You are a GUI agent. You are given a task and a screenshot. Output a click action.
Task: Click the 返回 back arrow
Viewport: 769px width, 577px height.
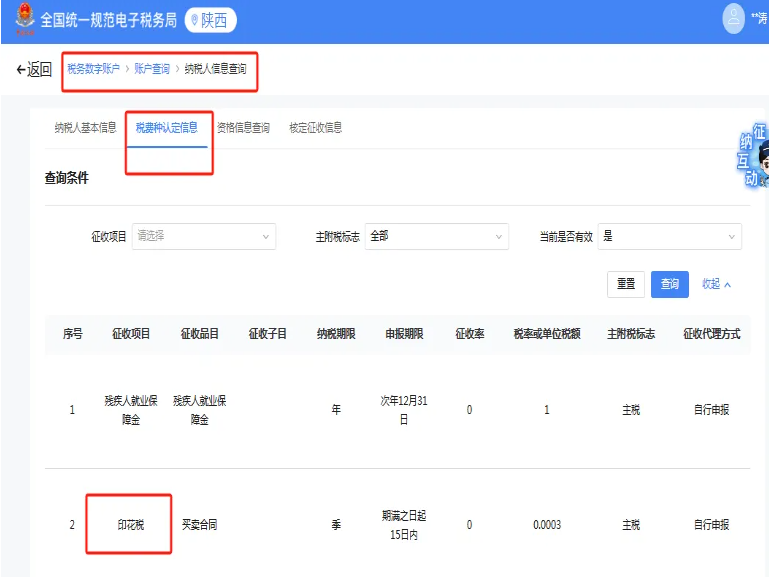[33, 69]
